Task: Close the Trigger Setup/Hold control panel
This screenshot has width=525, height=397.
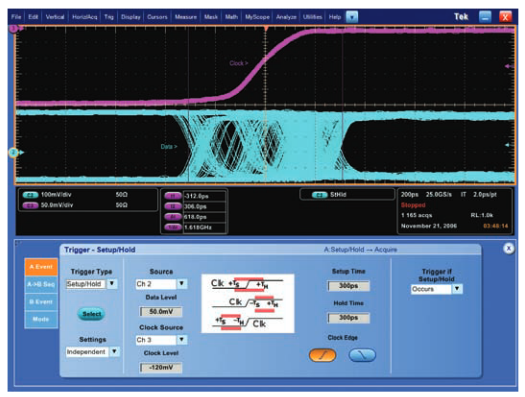Action: [509, 248]
